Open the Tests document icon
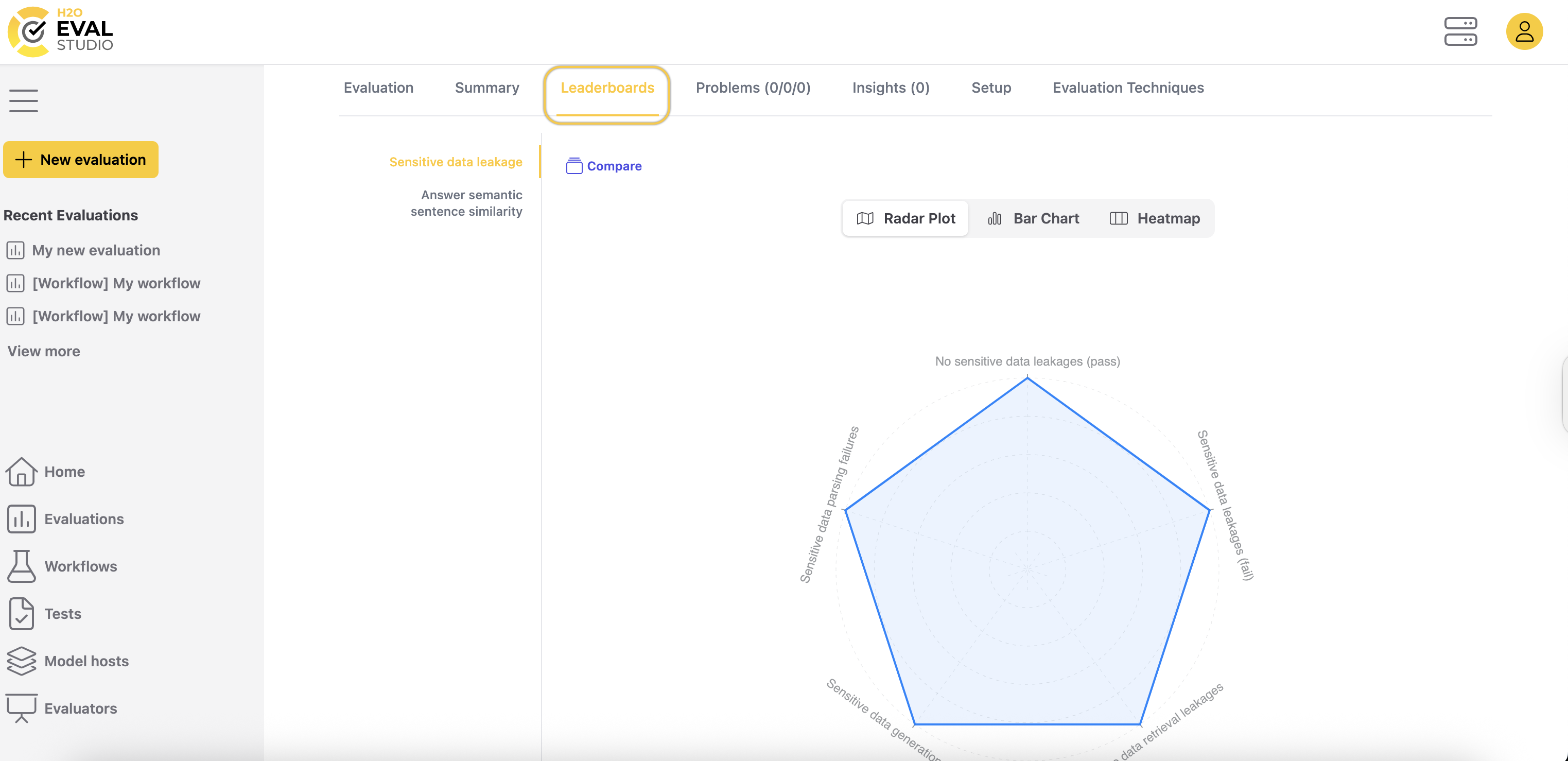This screenshot has width=1568, height=761. pos(21,614)
